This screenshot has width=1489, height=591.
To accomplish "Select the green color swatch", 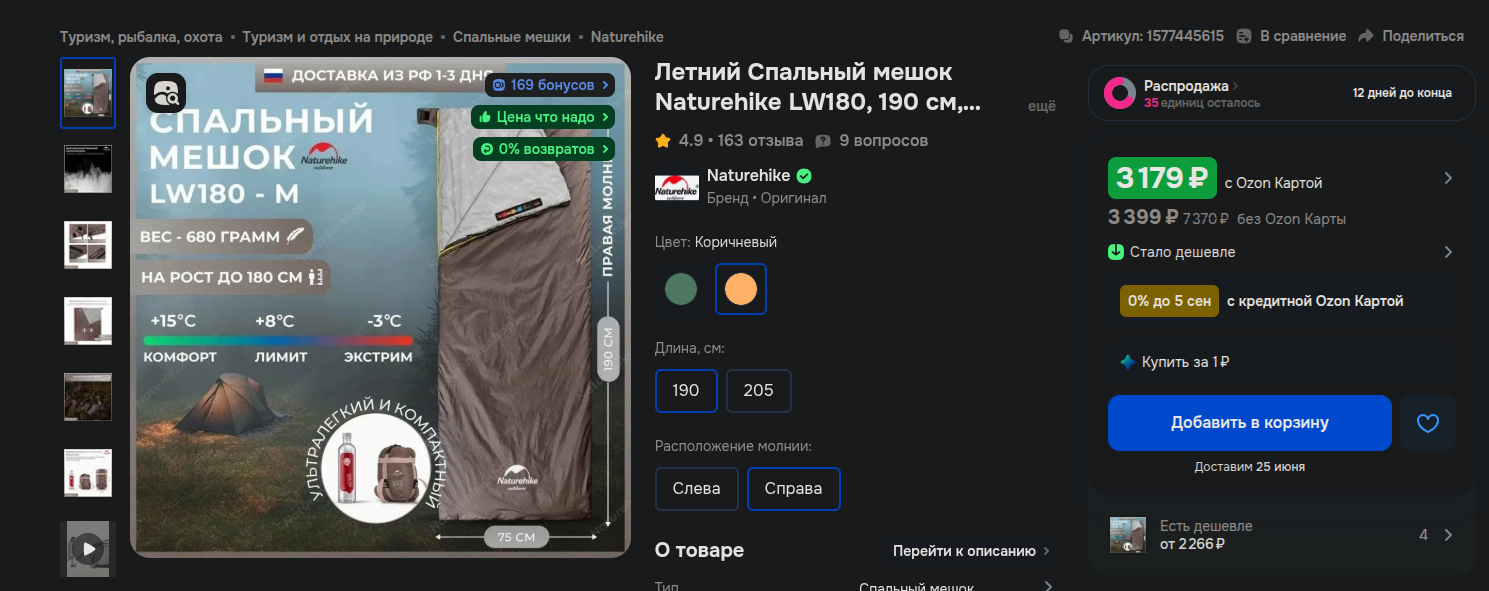I will [681, 289].
